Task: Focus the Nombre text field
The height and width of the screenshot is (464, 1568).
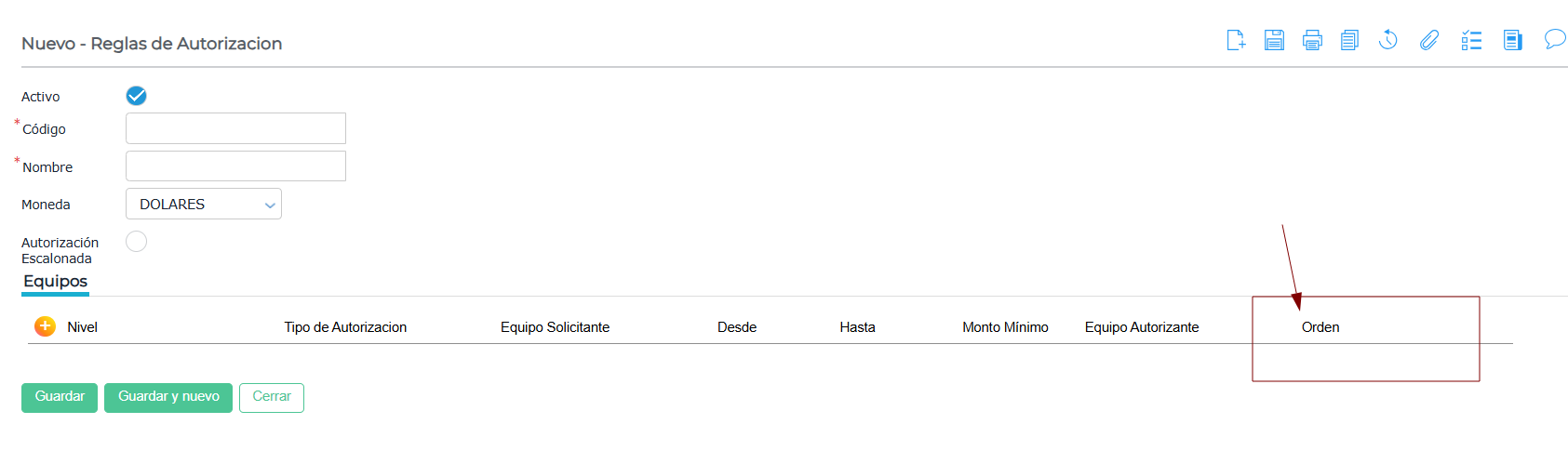Action: (235, 166)
